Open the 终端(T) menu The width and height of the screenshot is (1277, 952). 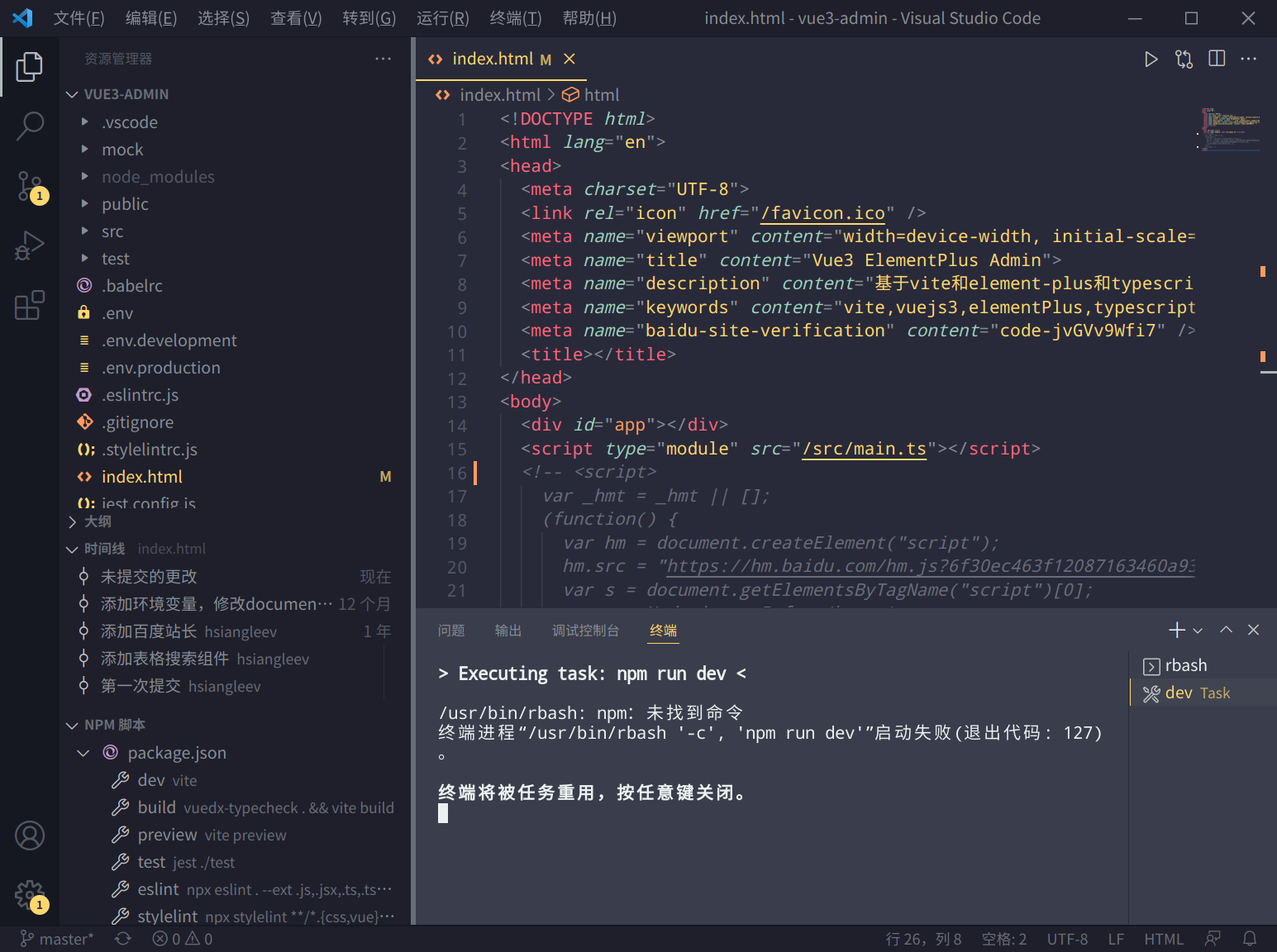coord(516,18)
